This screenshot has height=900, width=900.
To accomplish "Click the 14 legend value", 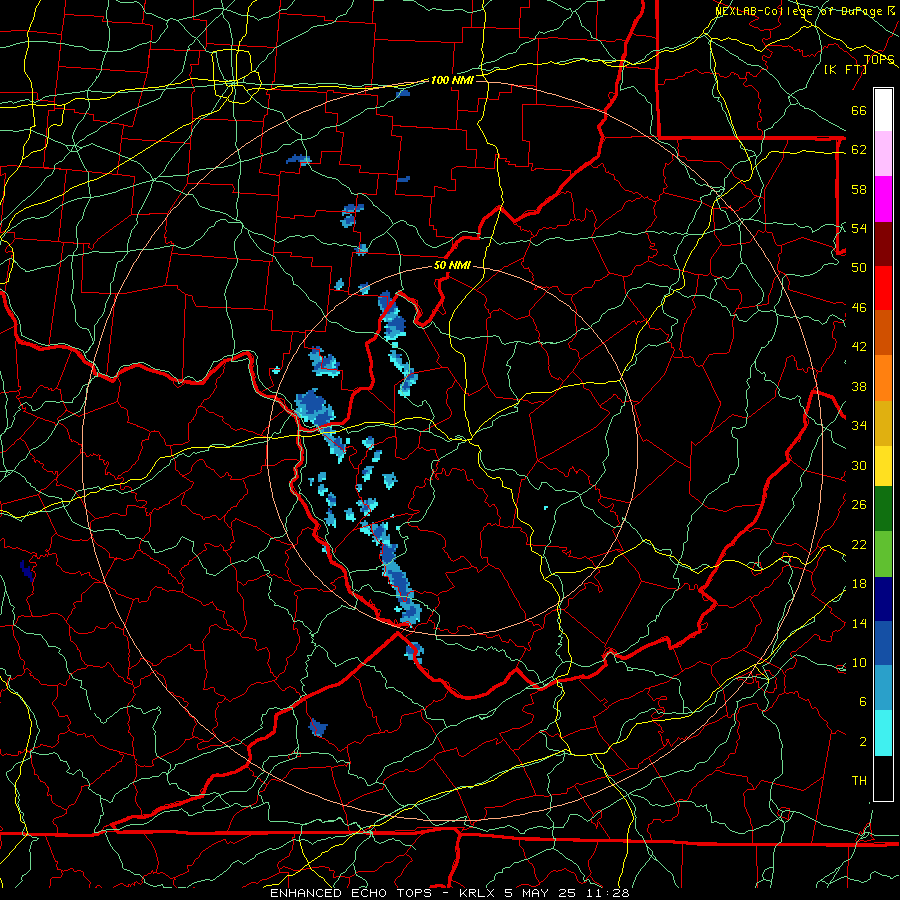I will tap(859, 623).
